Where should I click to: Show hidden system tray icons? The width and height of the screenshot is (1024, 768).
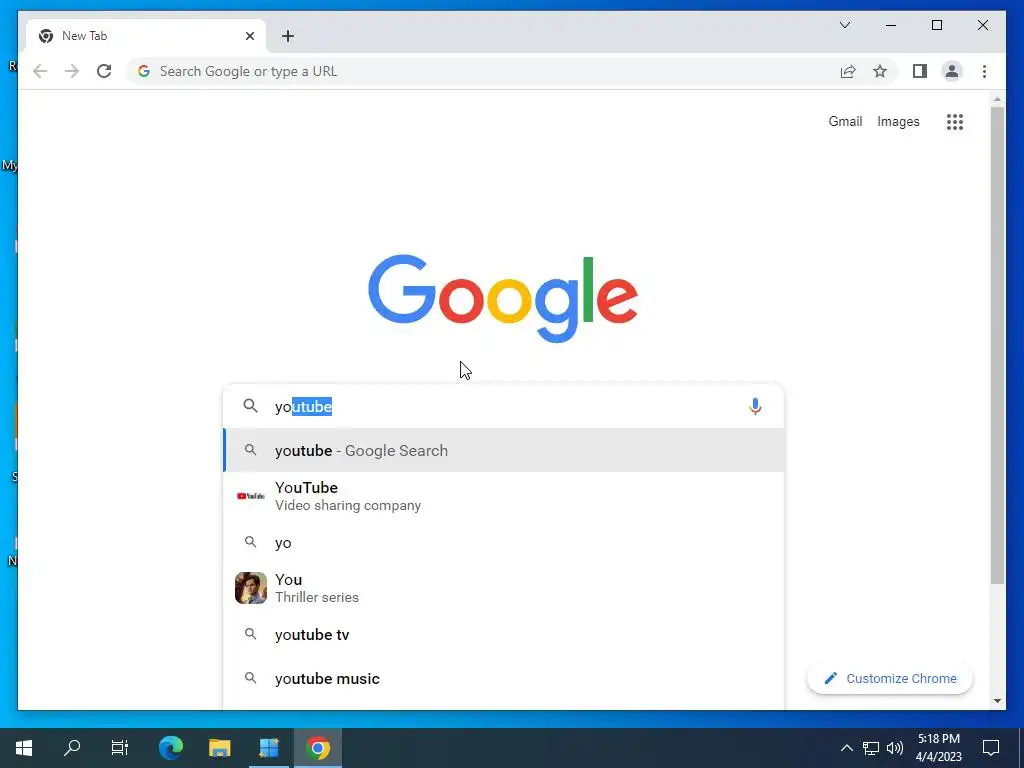coord(846,748)
